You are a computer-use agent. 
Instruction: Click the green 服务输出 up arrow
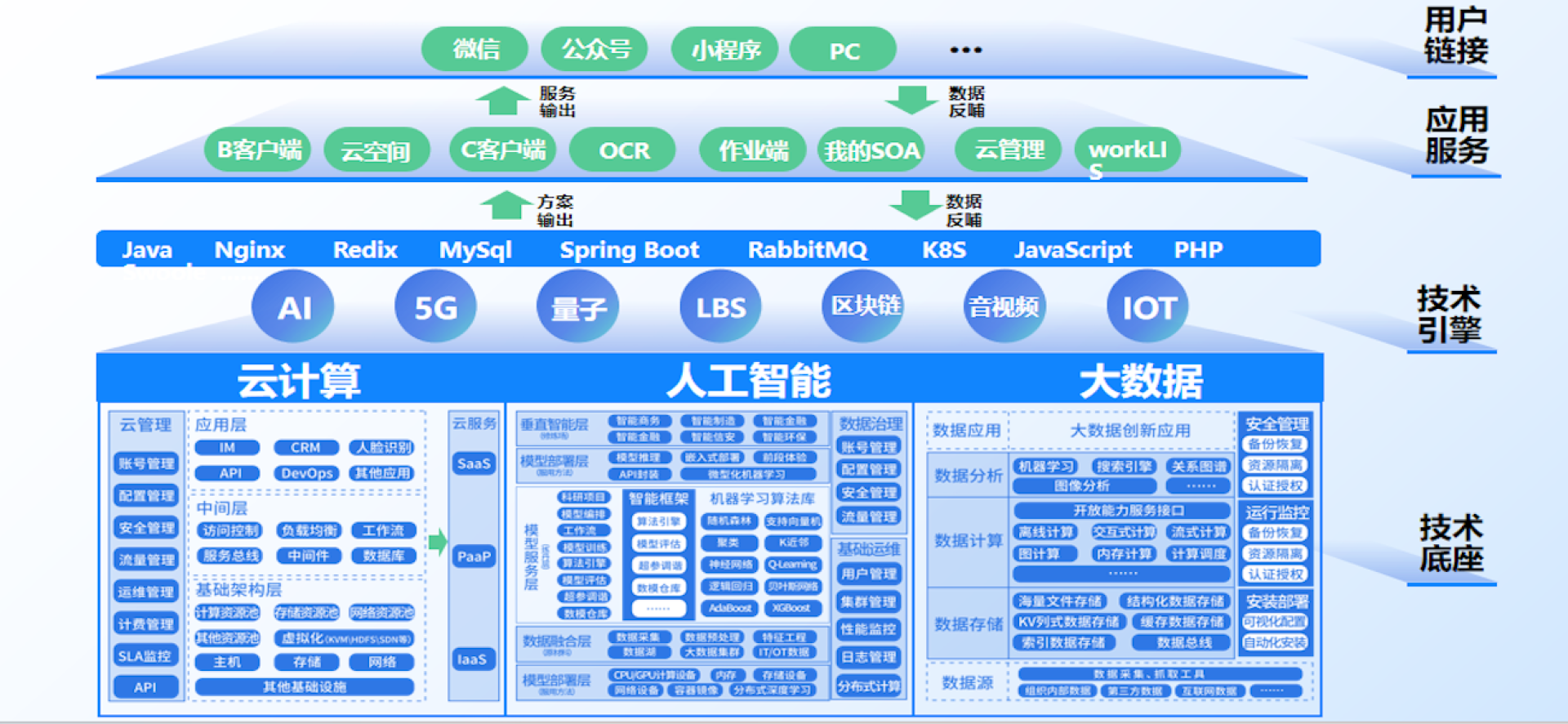(x=502, y=101)
